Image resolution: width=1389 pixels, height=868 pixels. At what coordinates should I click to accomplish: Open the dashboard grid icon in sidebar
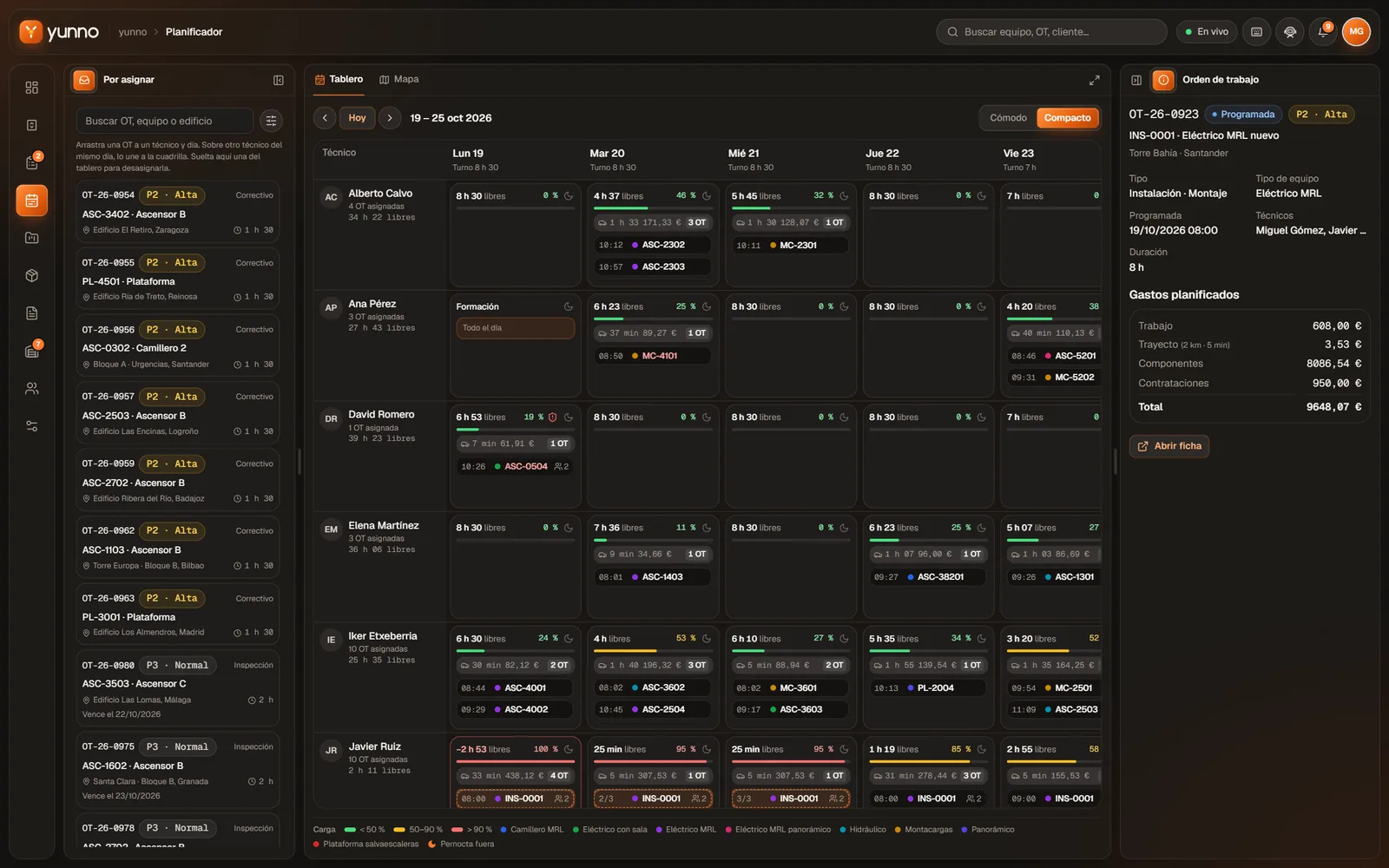[x=32, y=88]
